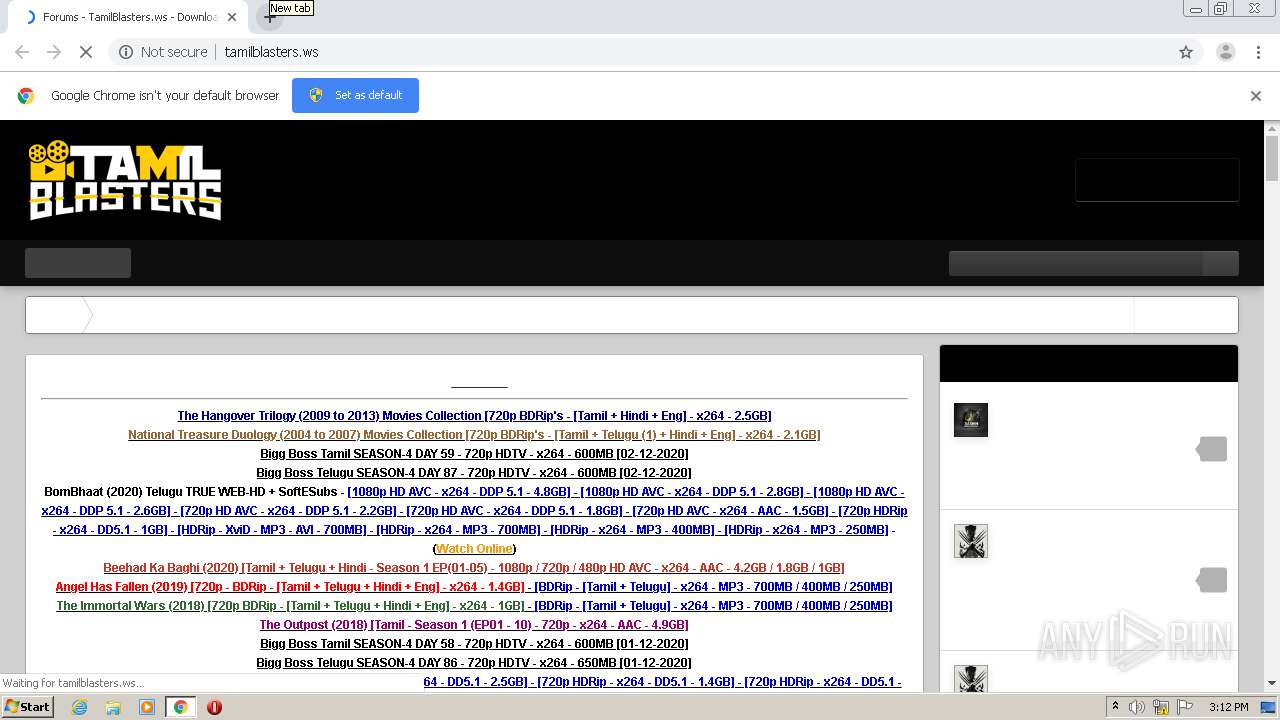The height and width of the screenshot is (720, 1280).
Task: Open The Immortal Wars 720p BDRip link
Action: [290, 606]
